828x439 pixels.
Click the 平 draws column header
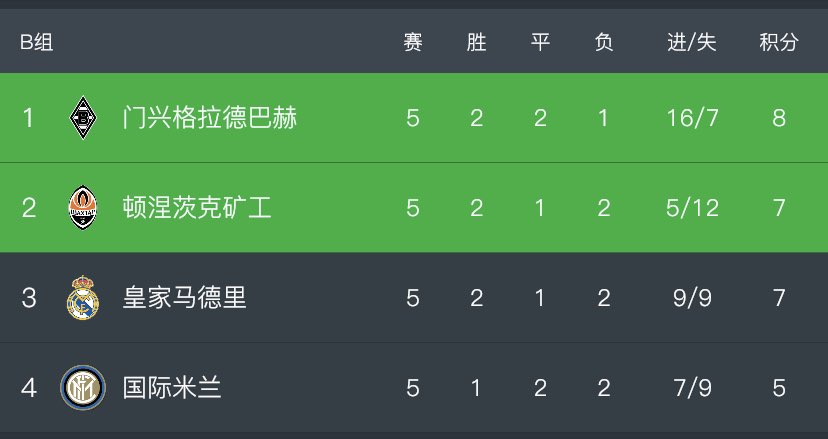pyautogui.click(x=540, y=42)
